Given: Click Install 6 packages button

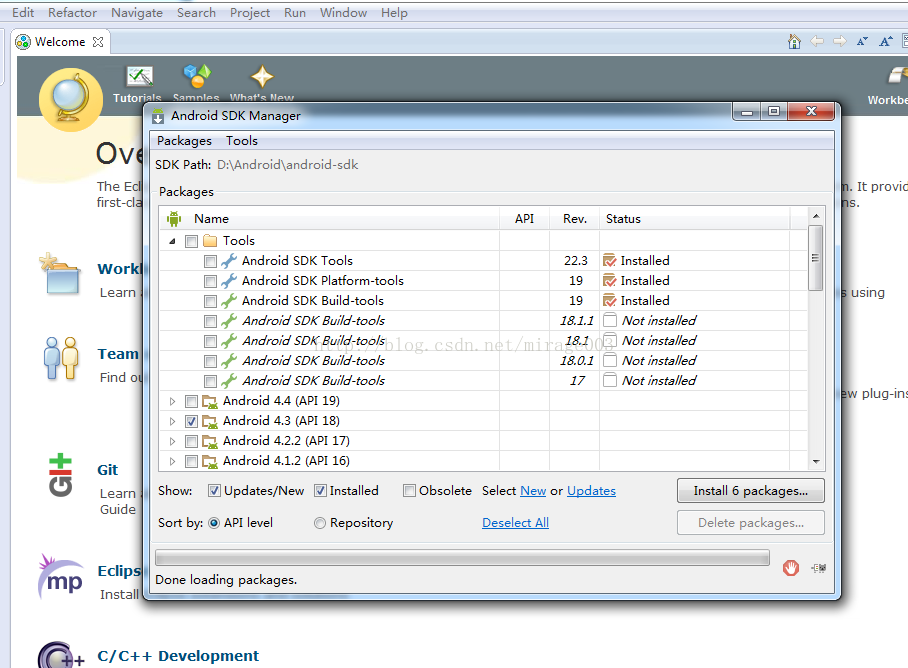Looking at the screenshot, I should (x=750, y=491).
